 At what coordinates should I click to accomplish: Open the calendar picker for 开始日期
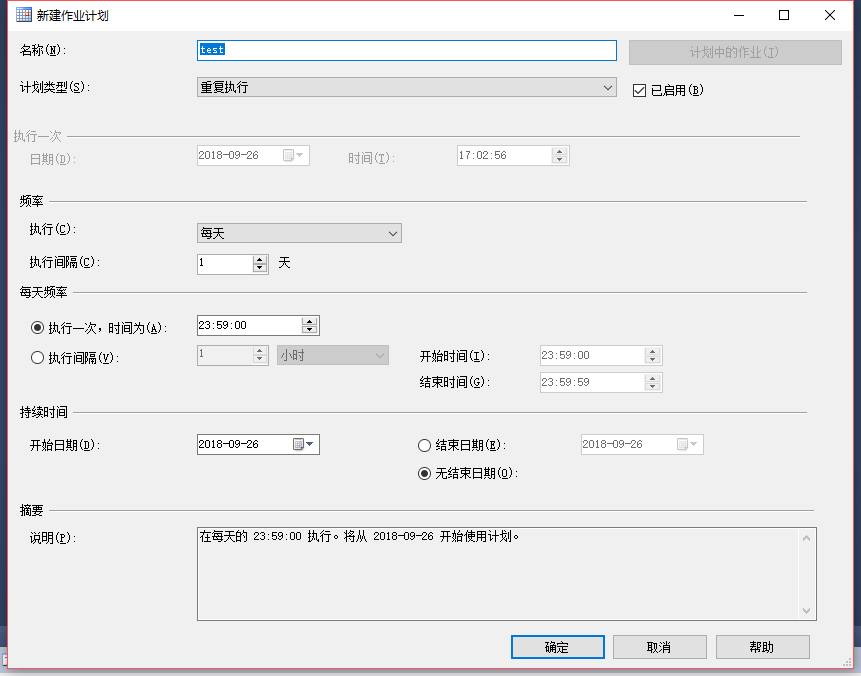[303, 444]
